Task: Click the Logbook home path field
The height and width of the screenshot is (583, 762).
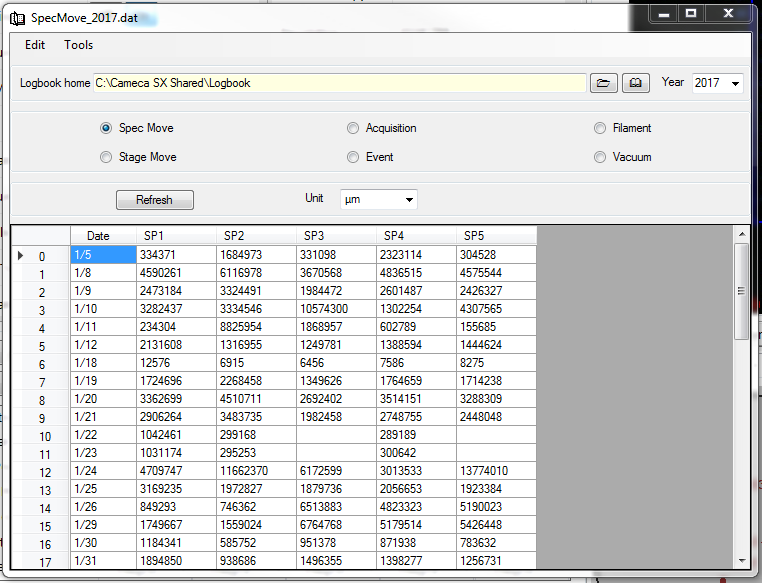Action: pos(338,83)
